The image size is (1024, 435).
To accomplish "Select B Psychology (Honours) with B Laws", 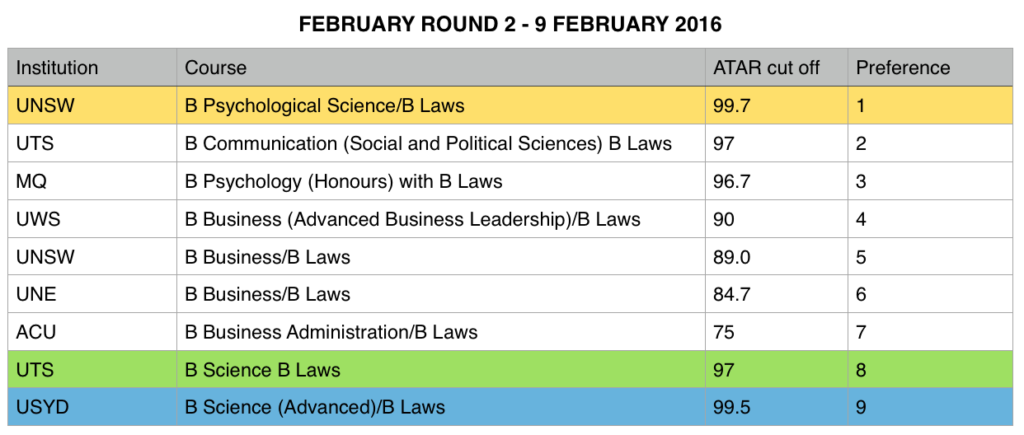I will click(x=343, y=181).
